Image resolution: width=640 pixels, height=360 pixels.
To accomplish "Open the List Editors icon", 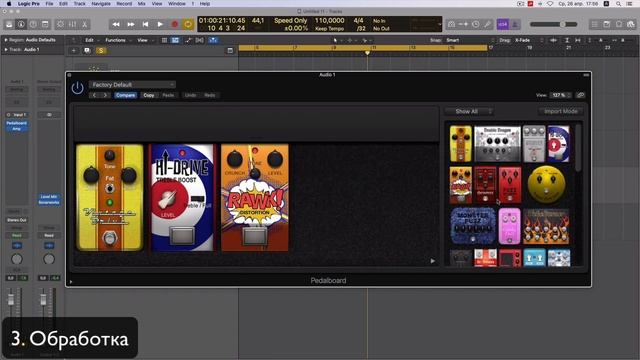I will 595,24.
